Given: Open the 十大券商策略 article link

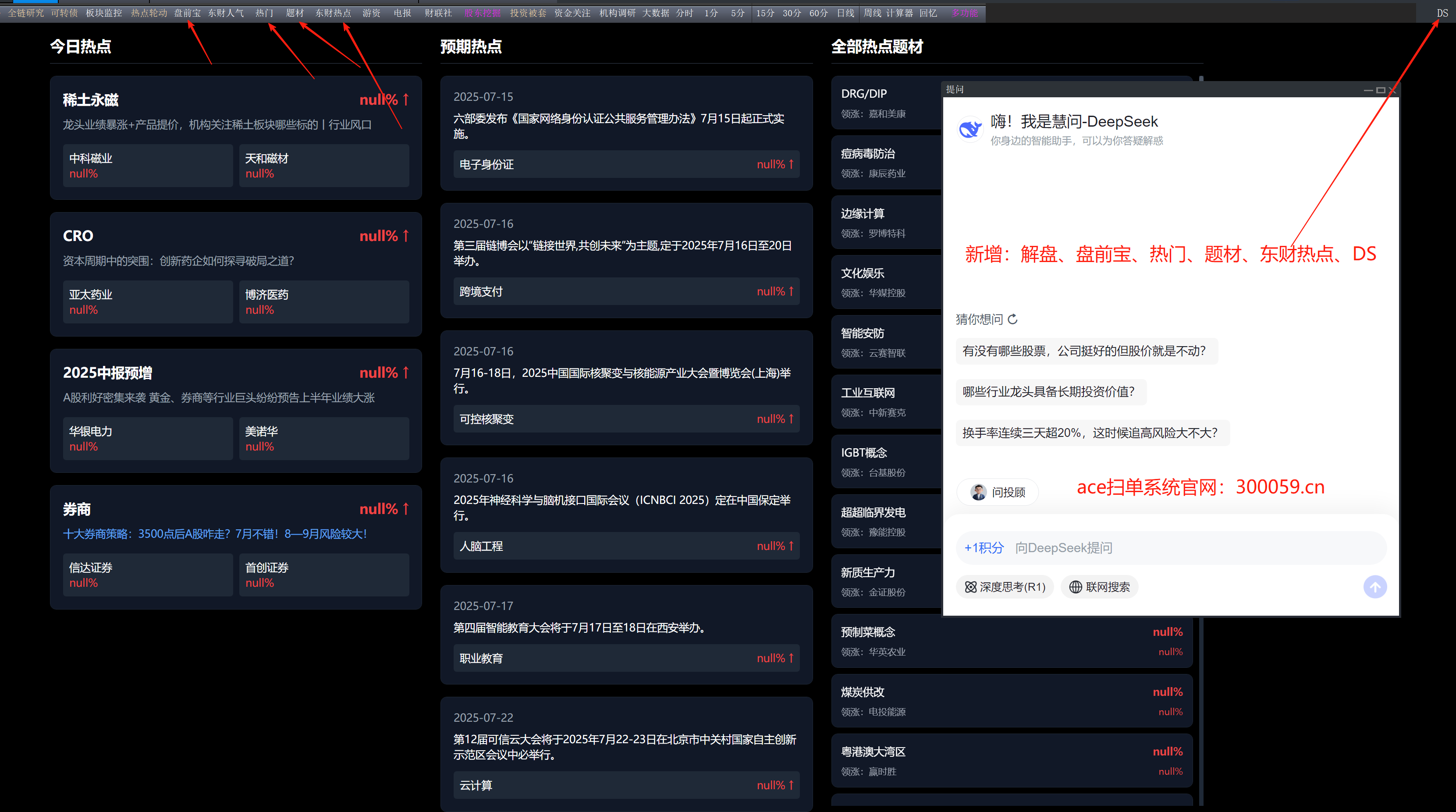Looking at the screenshot, I should click(x=215, y=534).
